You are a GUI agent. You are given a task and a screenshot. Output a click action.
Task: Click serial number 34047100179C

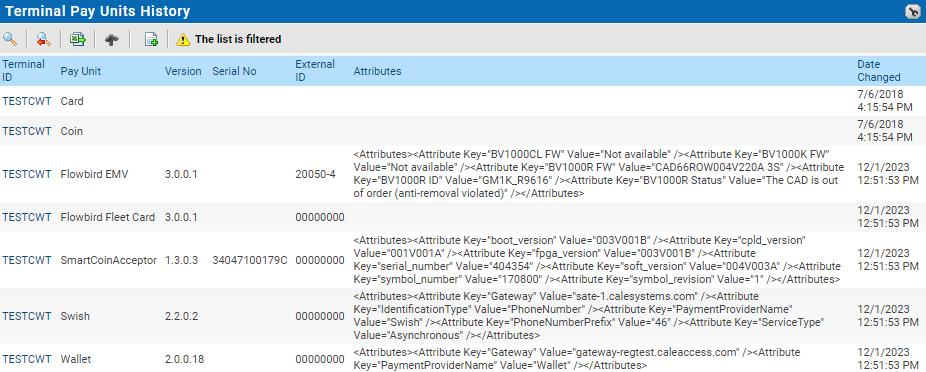coord(250,260)
